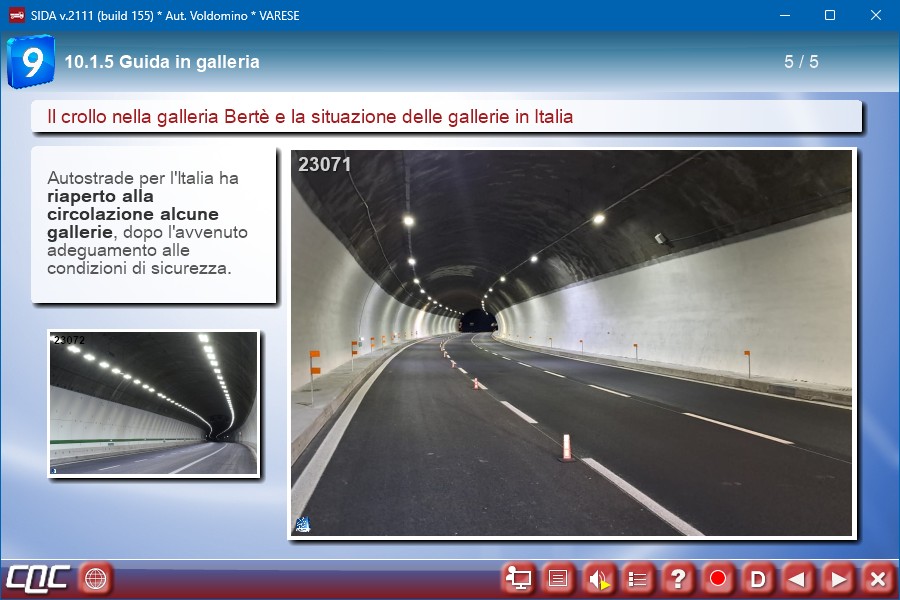Go to previous slide with left arrow
The width and height of the screenshot is (900, 600).
click(x=798, y=578)
